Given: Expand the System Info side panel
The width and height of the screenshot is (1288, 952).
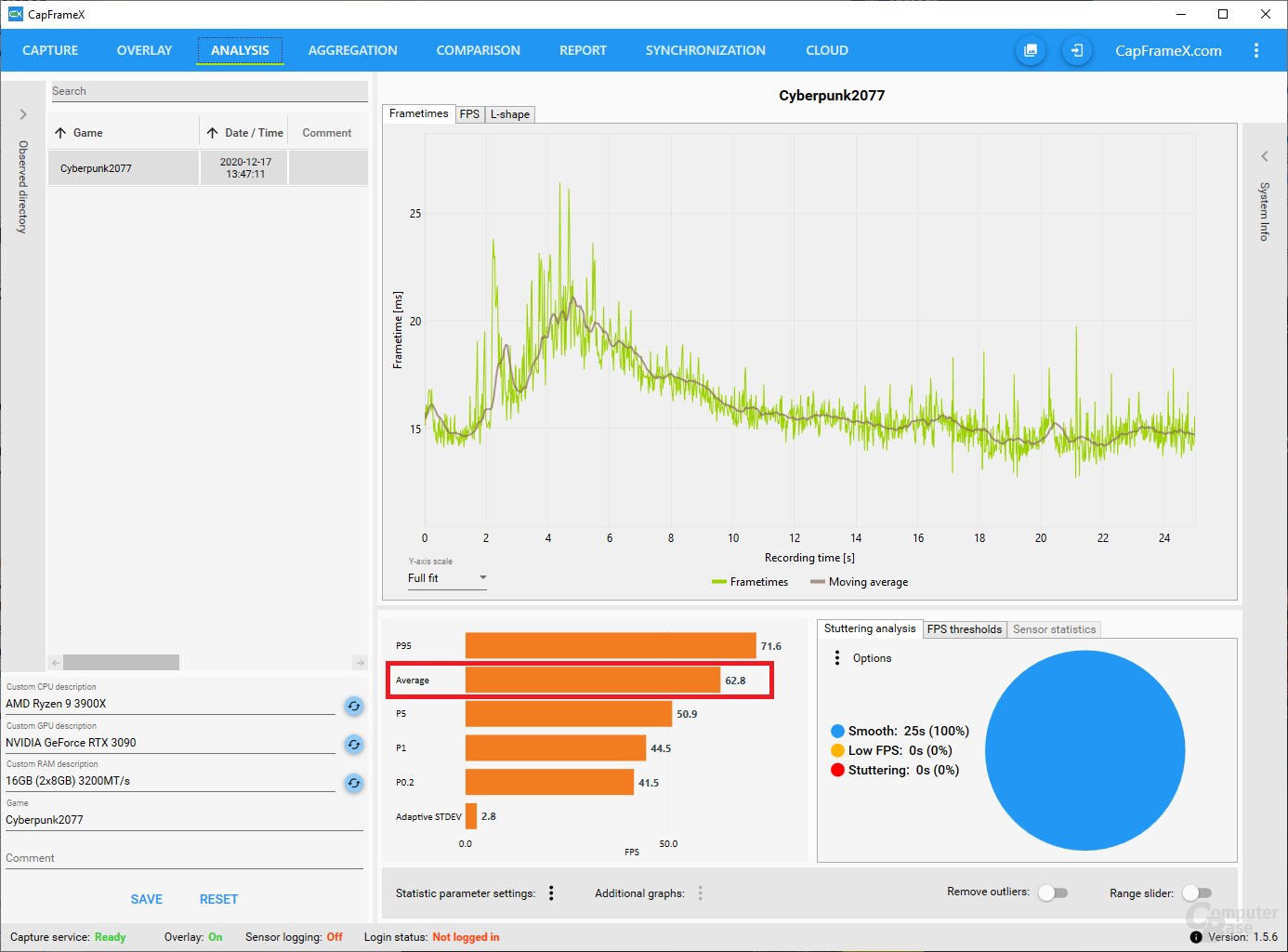Looking at the screenshot, I should [x=1264, y=156].
